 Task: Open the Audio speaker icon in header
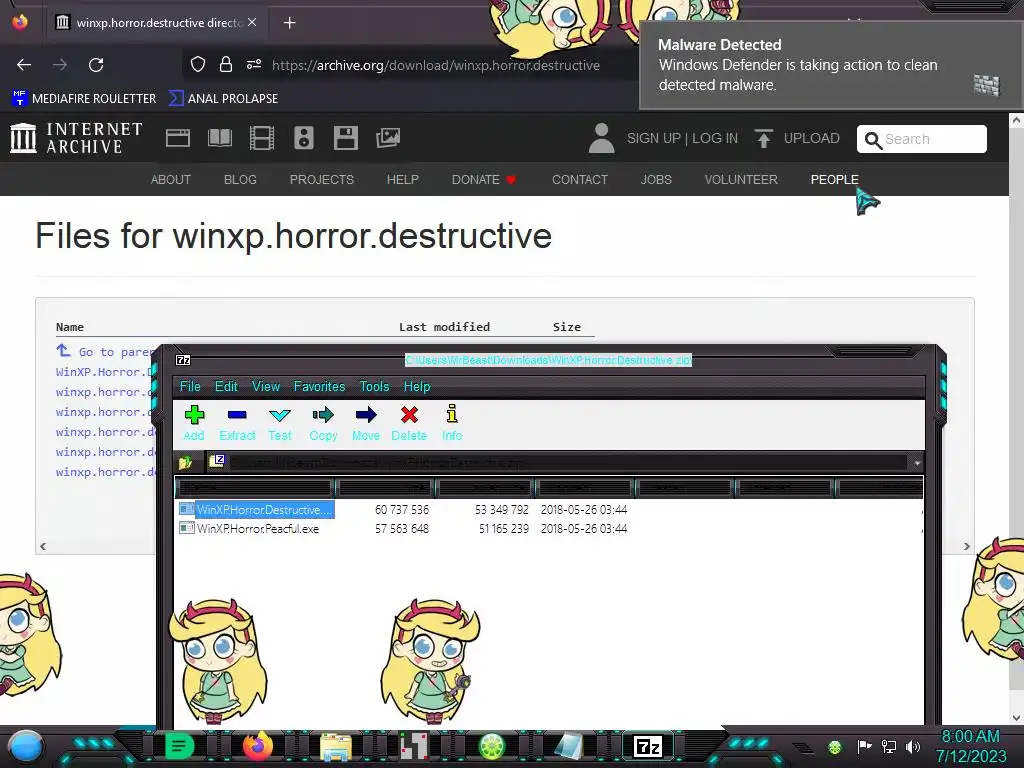[x=304, y=138]
